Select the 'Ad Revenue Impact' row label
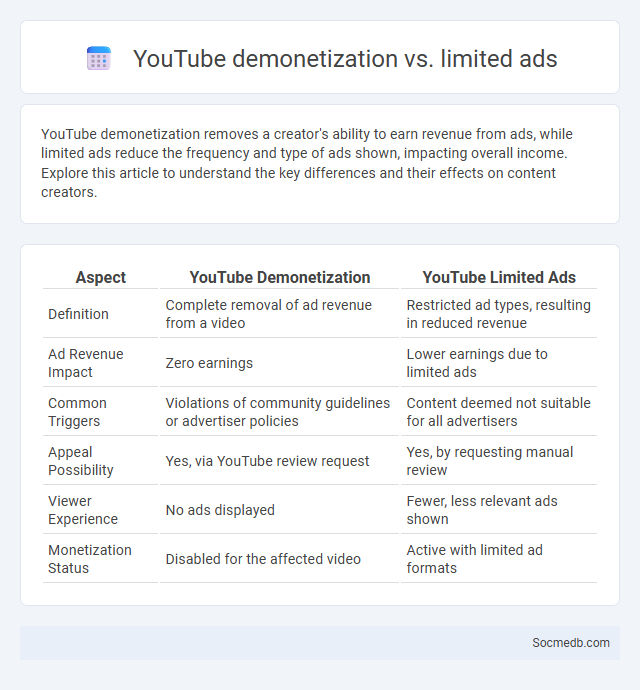Screen dimensions: 640x690 click(x=85, y=363)
